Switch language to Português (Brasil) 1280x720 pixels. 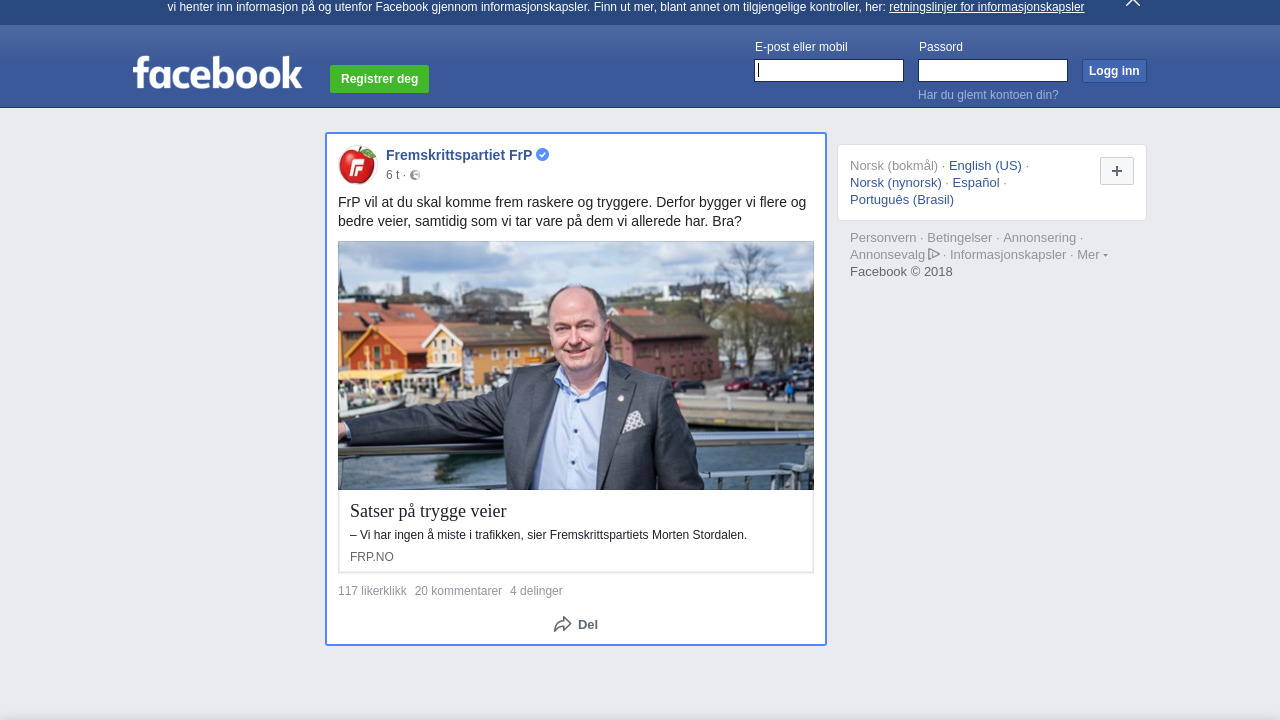tap(902, 200)
